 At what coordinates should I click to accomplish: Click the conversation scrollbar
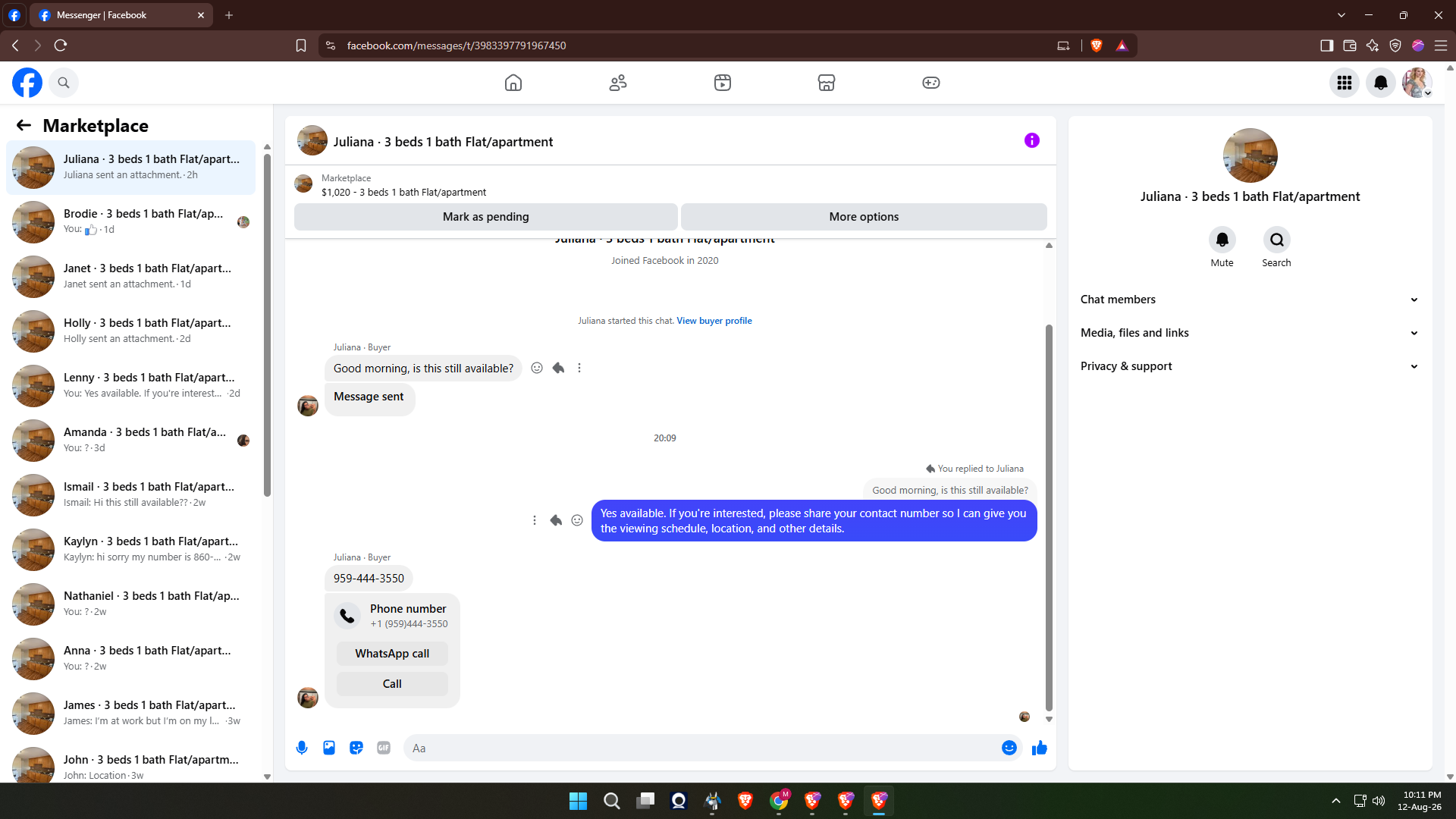(x=1049, y=518)
